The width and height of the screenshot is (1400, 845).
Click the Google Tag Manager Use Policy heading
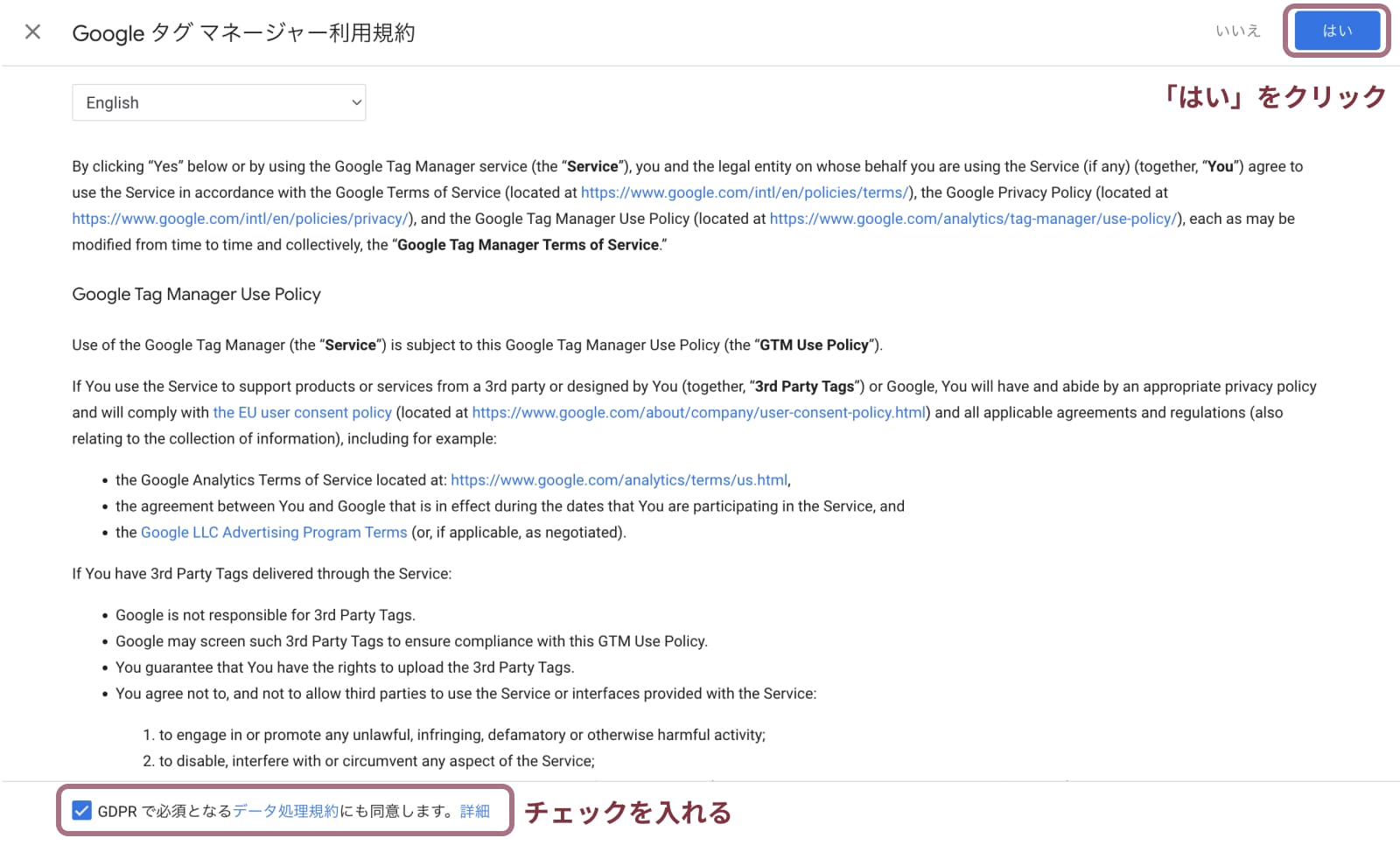point(196,294)
